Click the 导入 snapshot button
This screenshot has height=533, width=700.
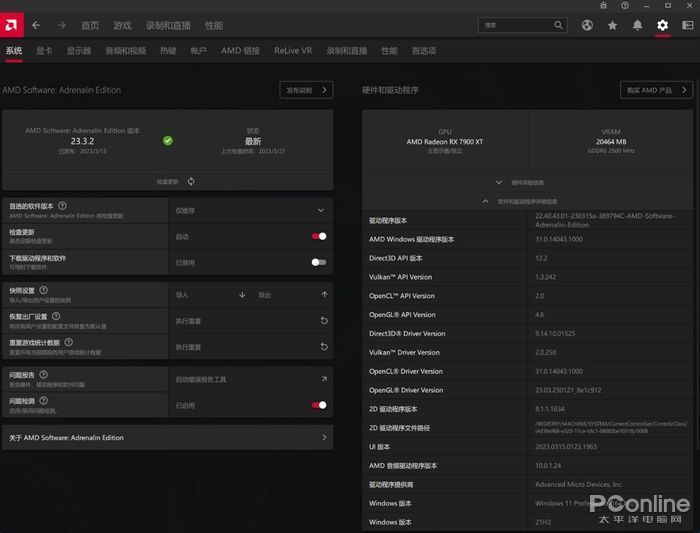(x=182, y=295)
